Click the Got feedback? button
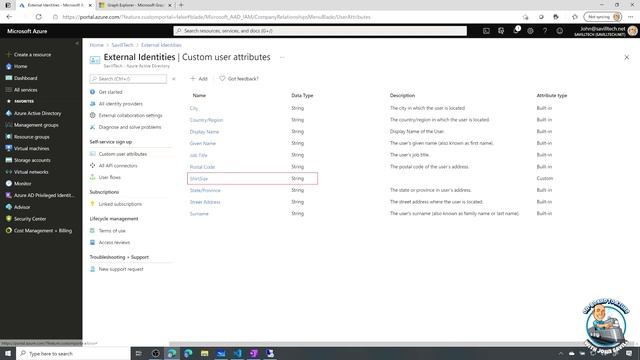The height and width of the screenshot is (360, 640). coord(239,78)
